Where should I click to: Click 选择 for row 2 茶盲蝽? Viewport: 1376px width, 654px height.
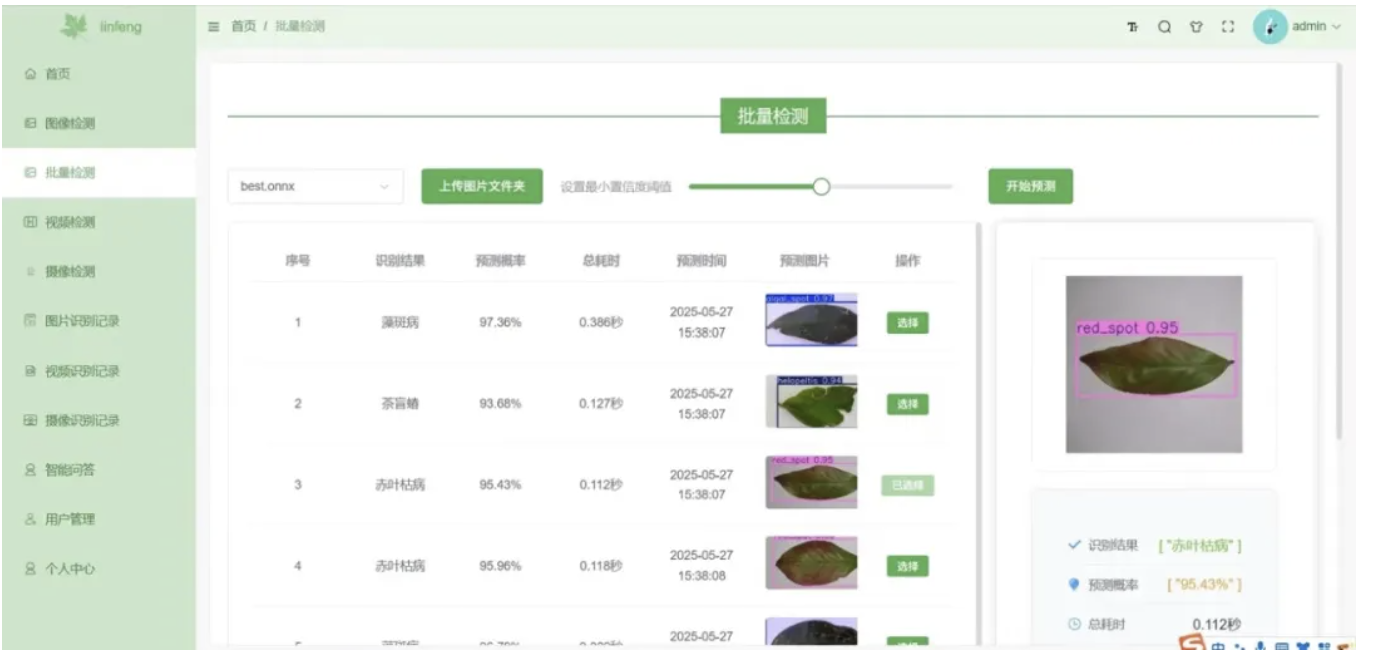tap(907, 404)
